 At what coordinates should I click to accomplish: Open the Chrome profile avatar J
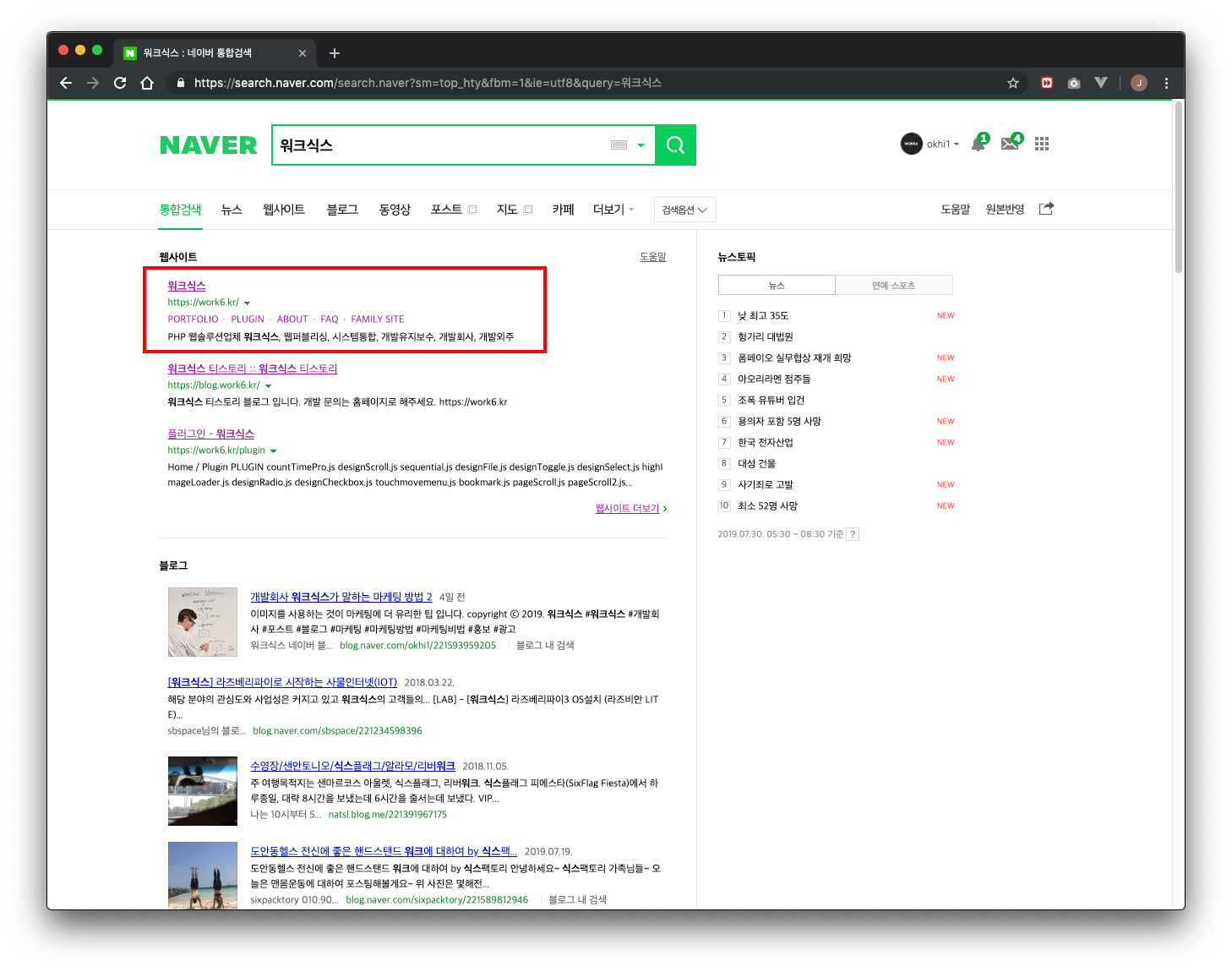pos(1139,83)
